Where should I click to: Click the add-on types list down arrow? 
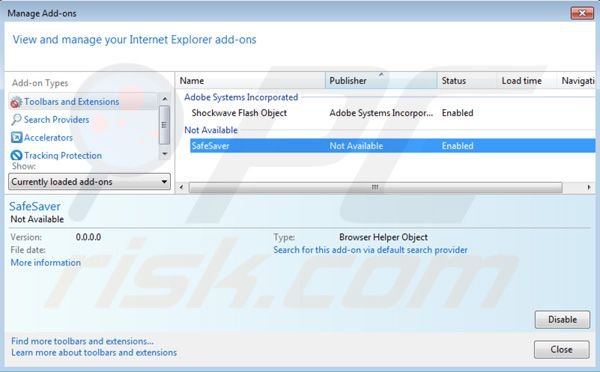165,154
